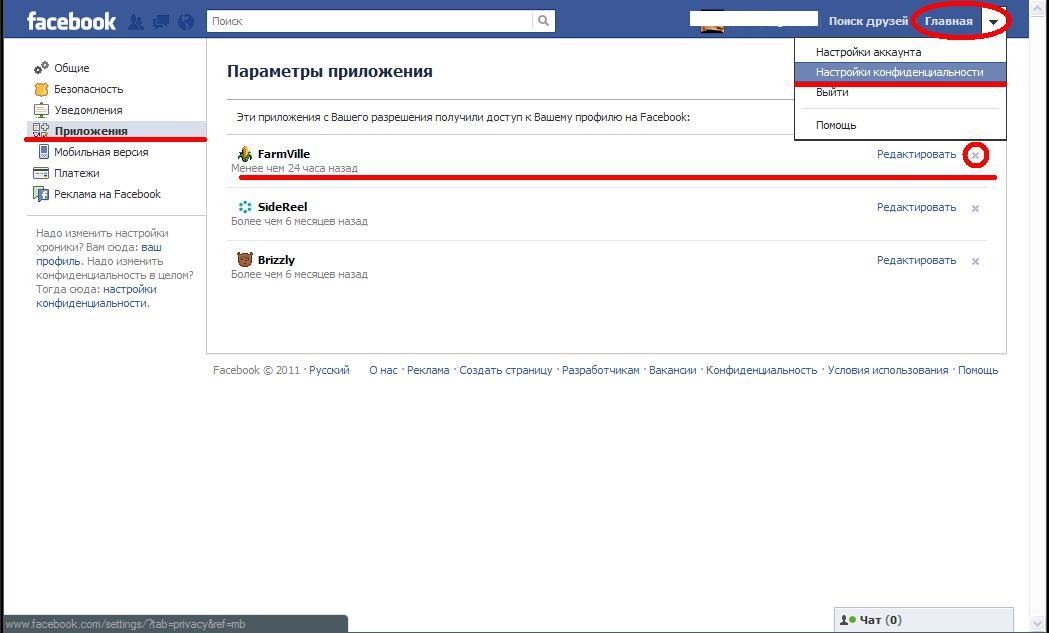
Task: Toggle the account dropdown arrow
Action: (993, 22)
